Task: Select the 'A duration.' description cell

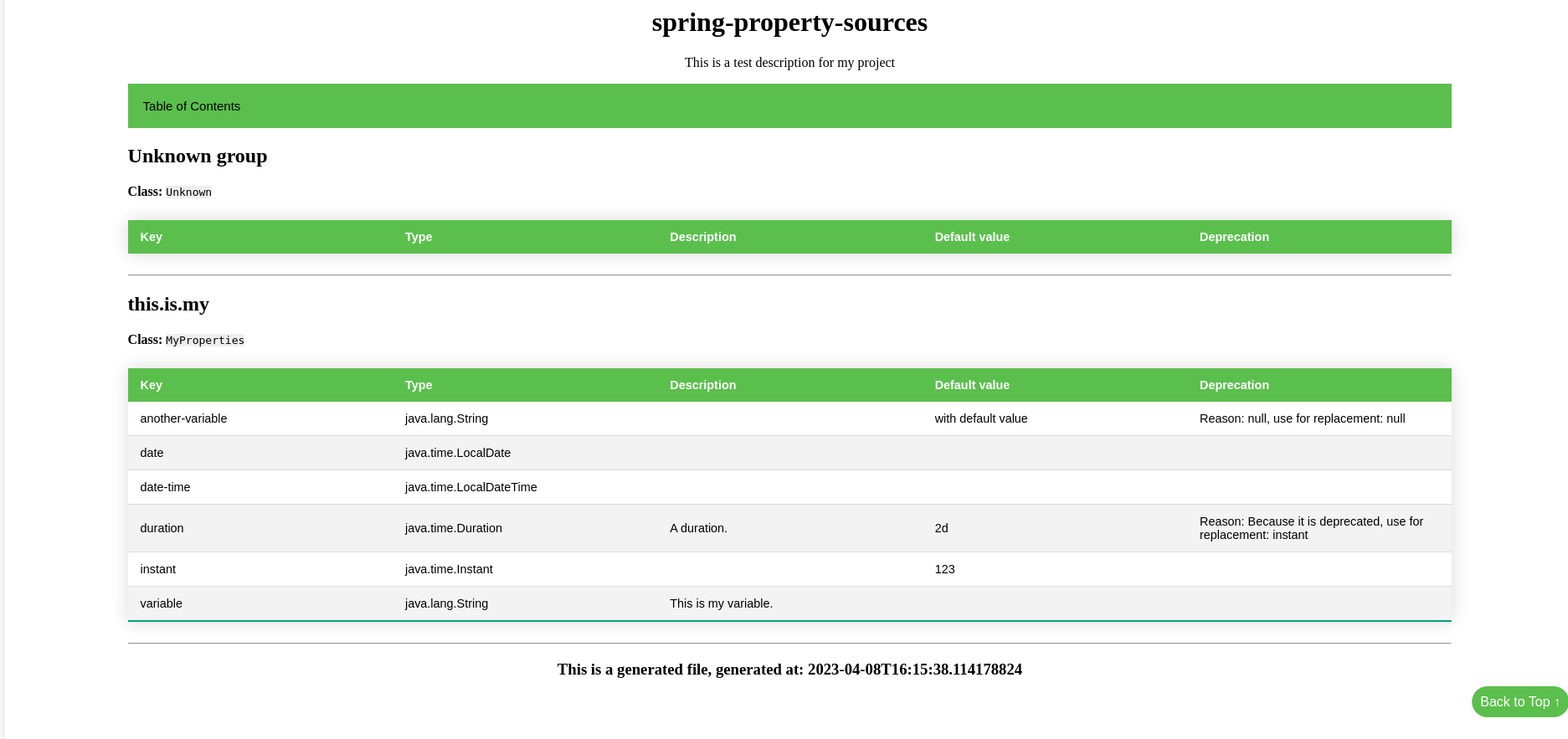Action: [790, 528]
